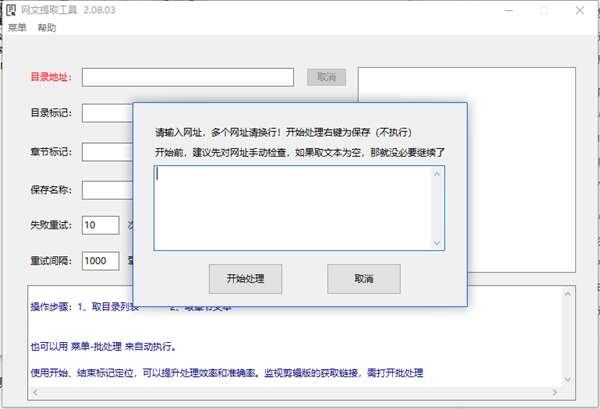Click the 失败重试 field showing 10
The height and width of the screenshot is (409, 600).
[101, 225]
